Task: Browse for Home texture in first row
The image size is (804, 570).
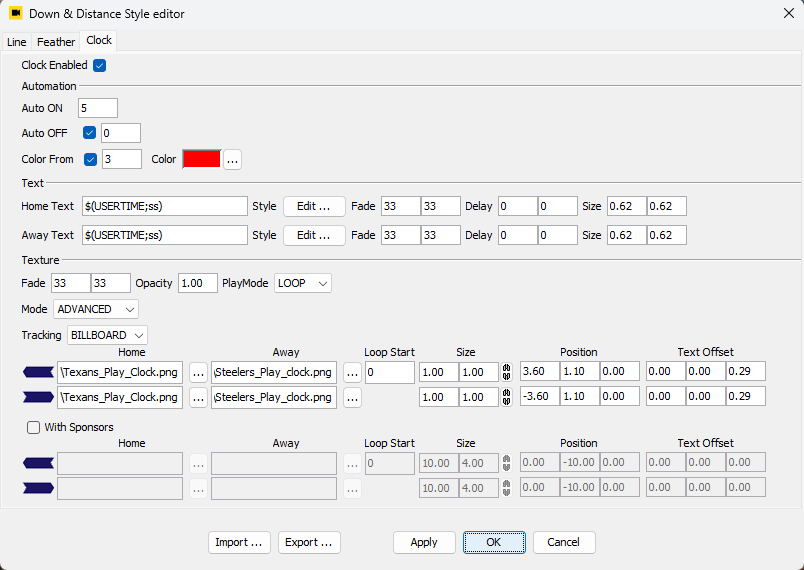Action: tap(198, 372)
